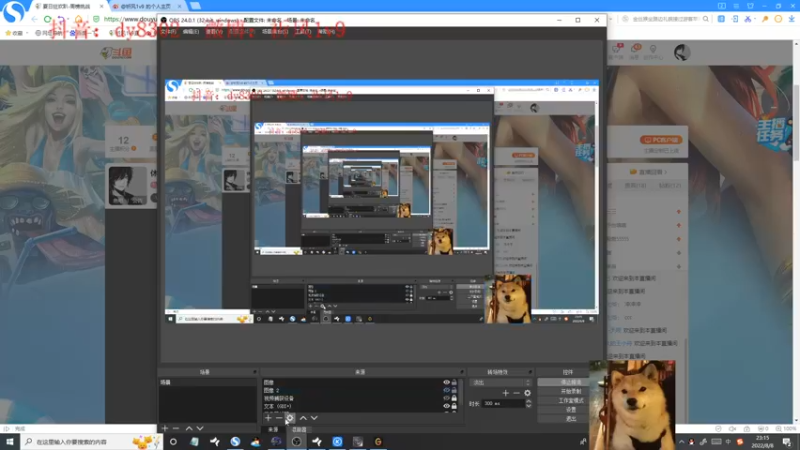Open the 查看(V) menu in OBS
The height and width of the screenshot is (450, 800).
click(214, 32)
